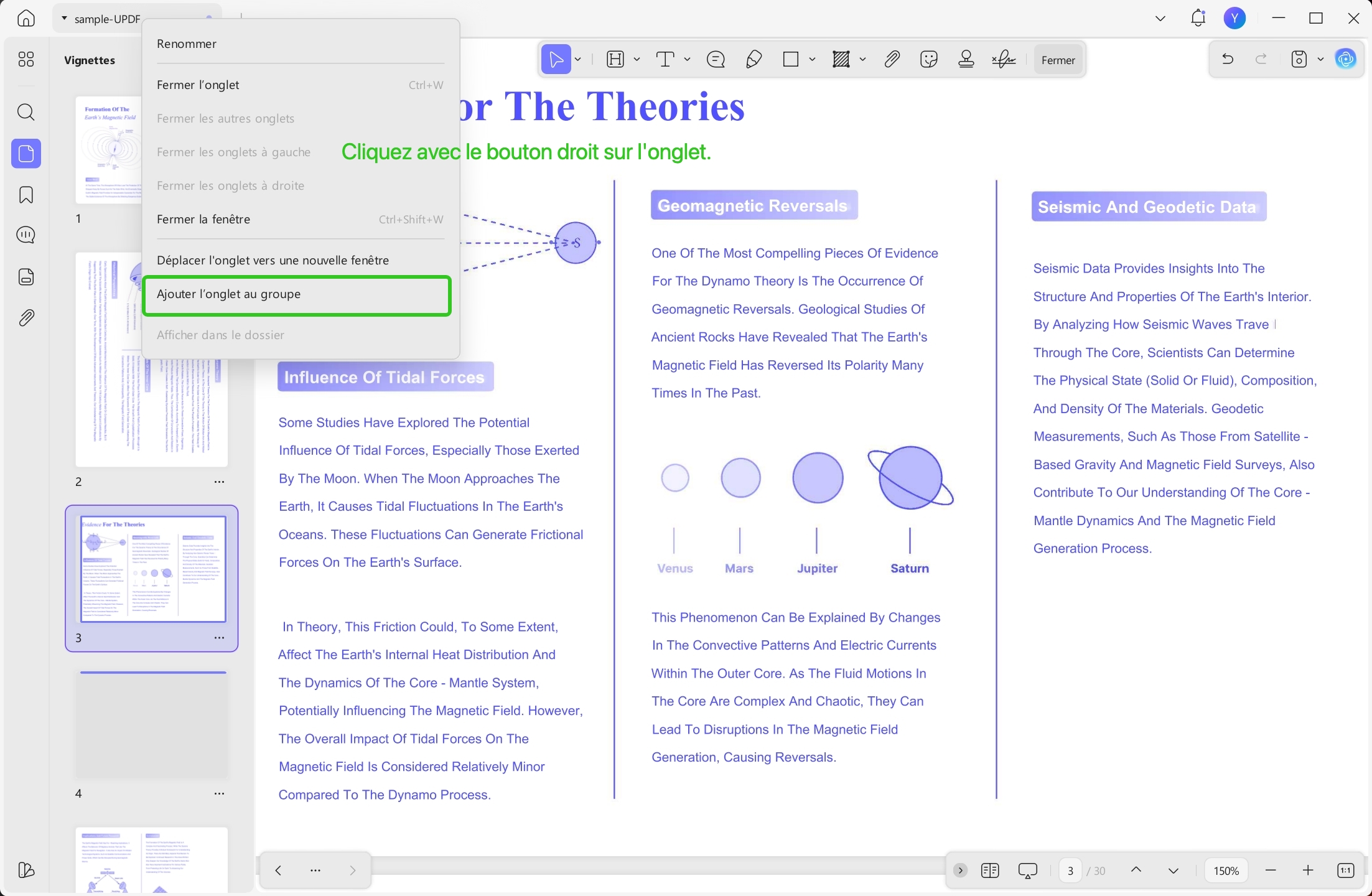This screenshot has width=1372, height=896.
Task: Select page 4 thumbnail
Action: (152, 725)
